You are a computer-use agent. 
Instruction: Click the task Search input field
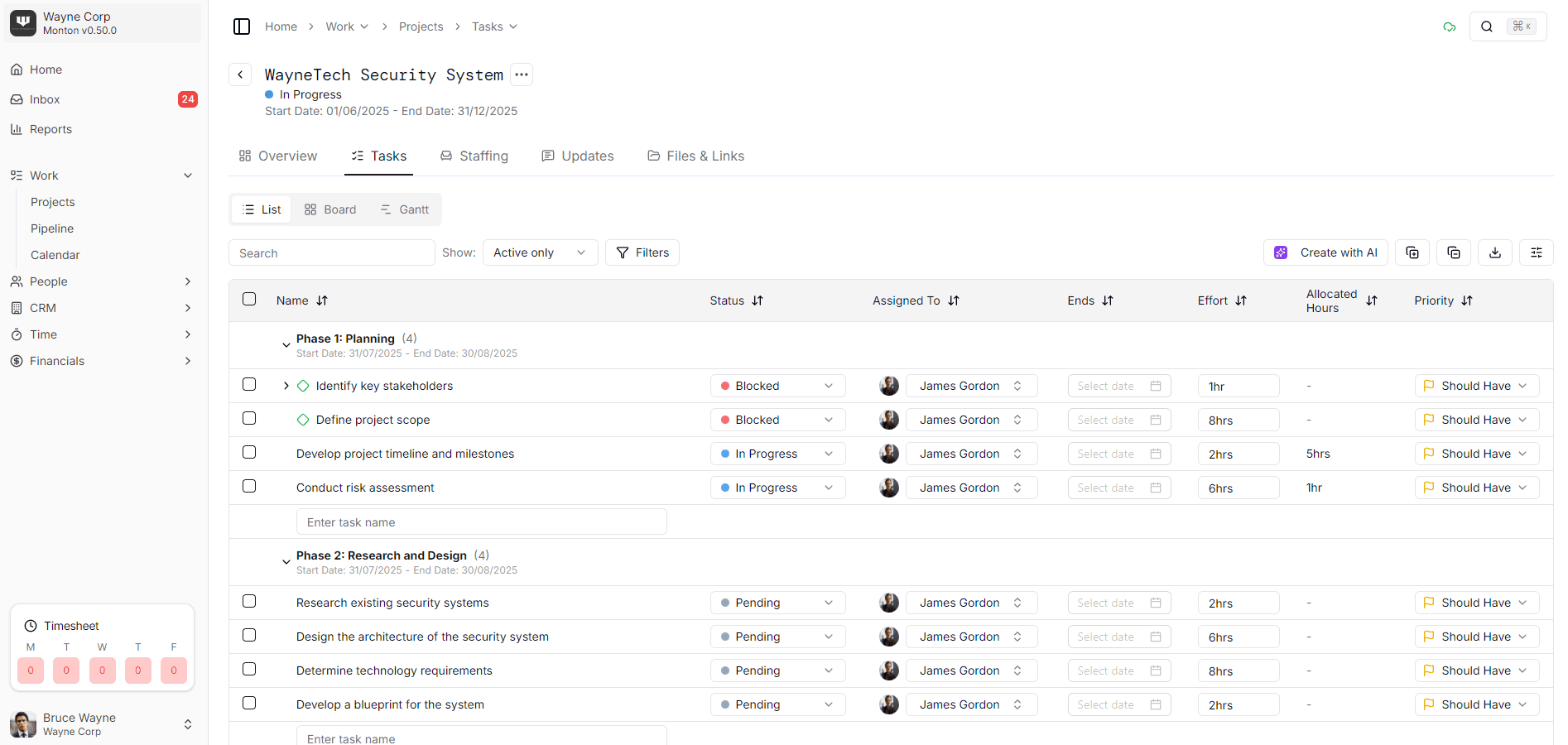[331, 253]
